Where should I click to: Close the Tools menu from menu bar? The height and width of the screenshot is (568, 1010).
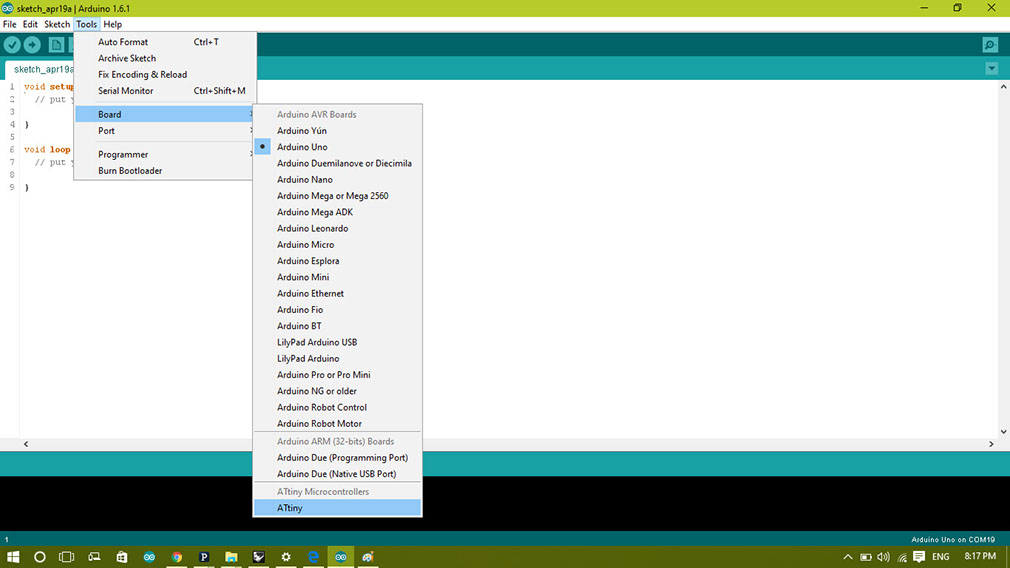coord(86,24)
